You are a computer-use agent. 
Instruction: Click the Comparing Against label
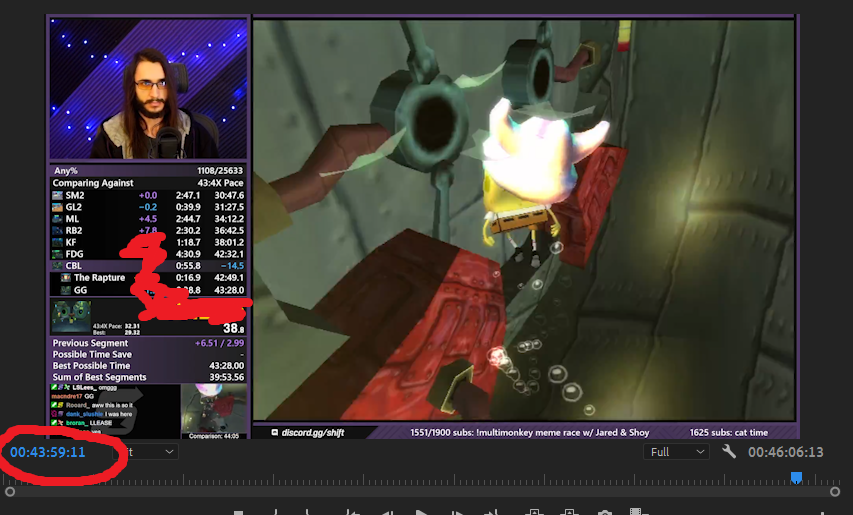93,183
